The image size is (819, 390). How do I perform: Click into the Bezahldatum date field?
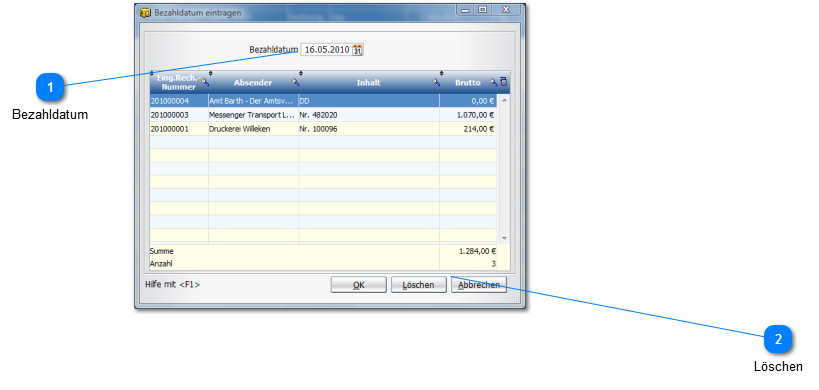click(326, 50)
